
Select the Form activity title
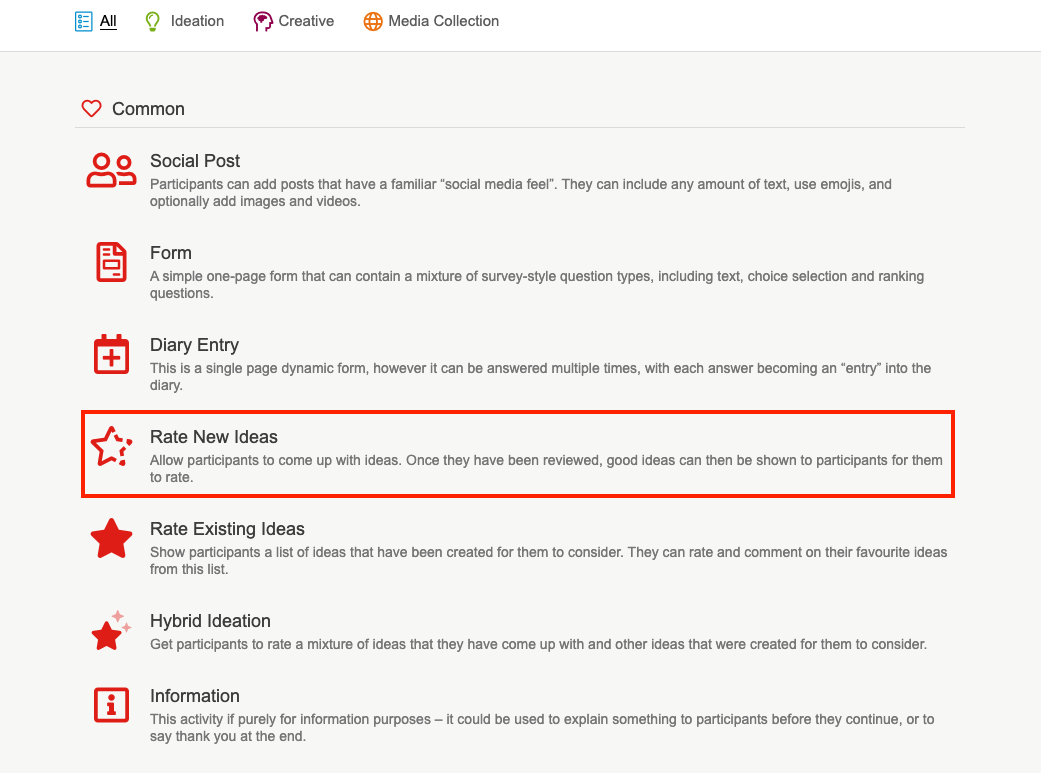pos(171,253)
